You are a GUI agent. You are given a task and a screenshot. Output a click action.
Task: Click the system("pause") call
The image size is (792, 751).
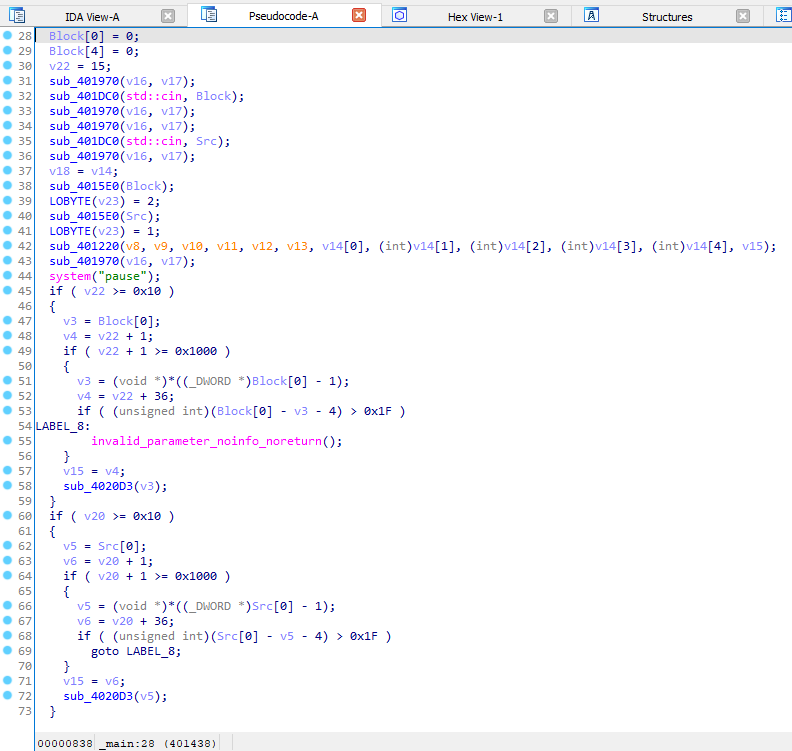click(x=105, y=276)
